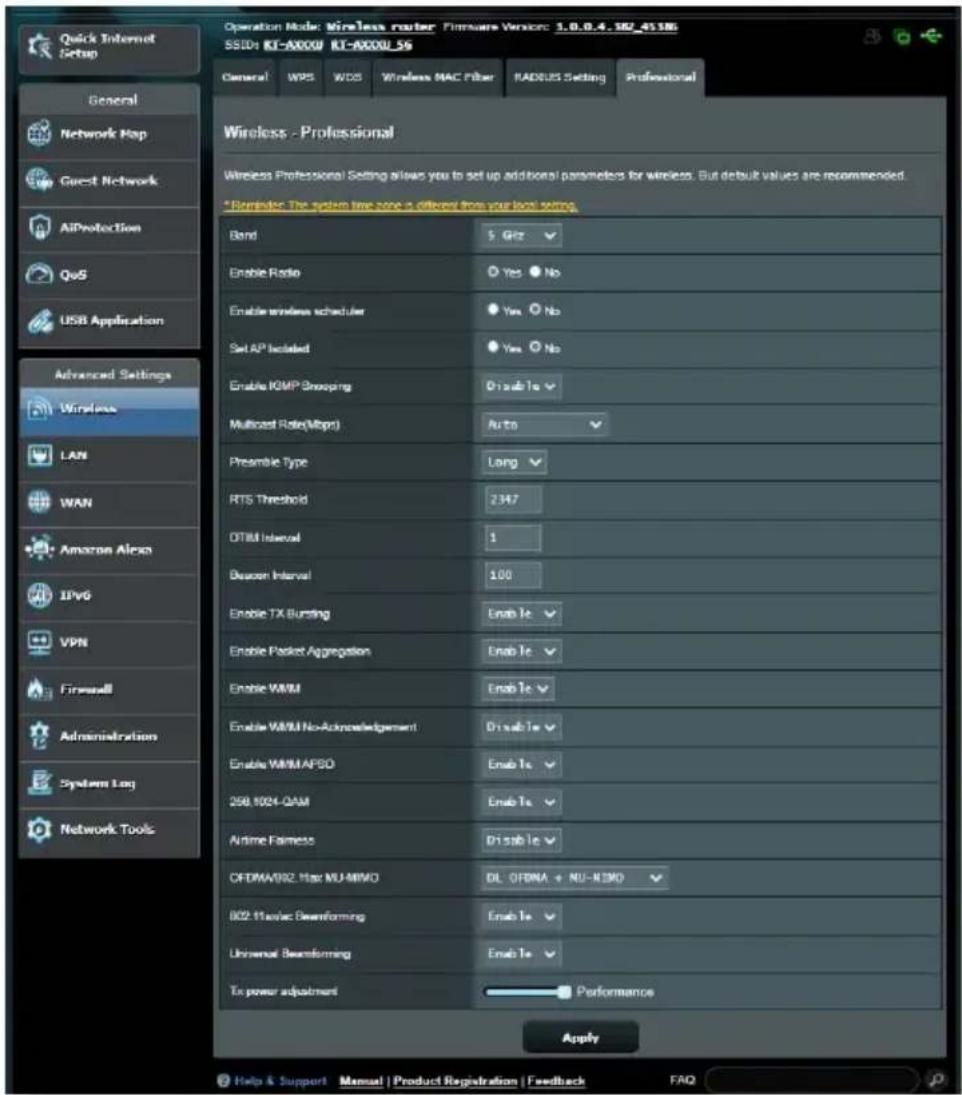Click the Beacon Interval input field

coord(512,575)
